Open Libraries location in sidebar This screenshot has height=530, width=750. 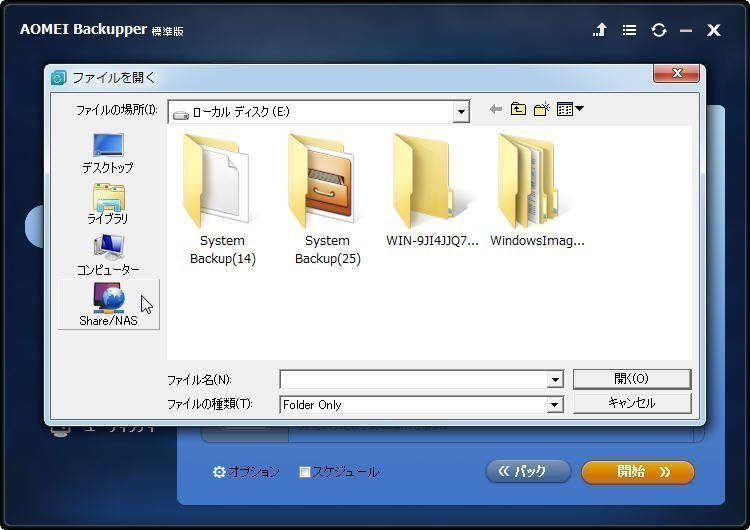108,204
